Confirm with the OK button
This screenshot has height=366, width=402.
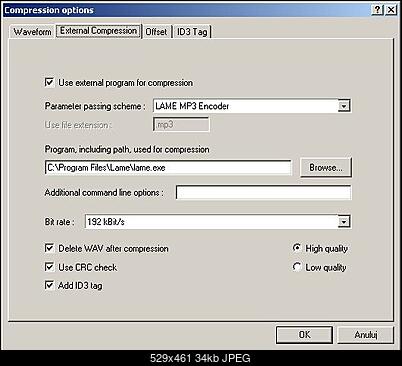click(x=304, y=334)
